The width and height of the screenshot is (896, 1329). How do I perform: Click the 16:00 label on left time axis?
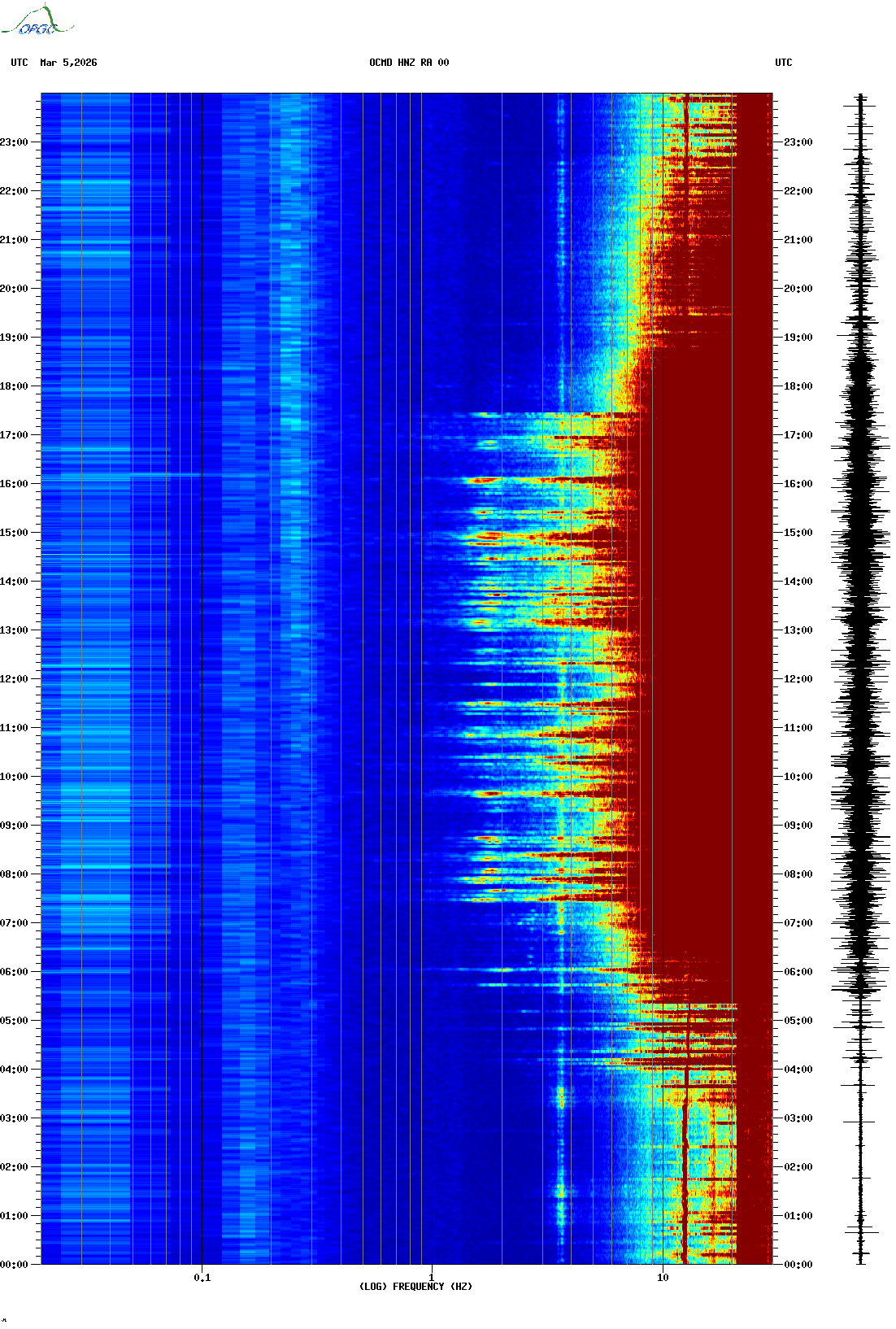pos(14,484)
